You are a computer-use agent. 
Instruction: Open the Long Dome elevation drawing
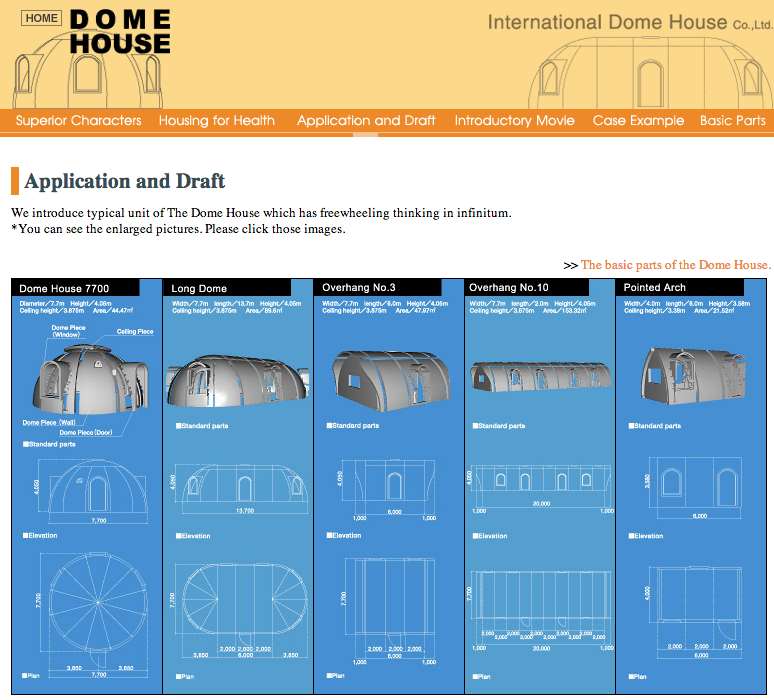(x=241, y=490)
